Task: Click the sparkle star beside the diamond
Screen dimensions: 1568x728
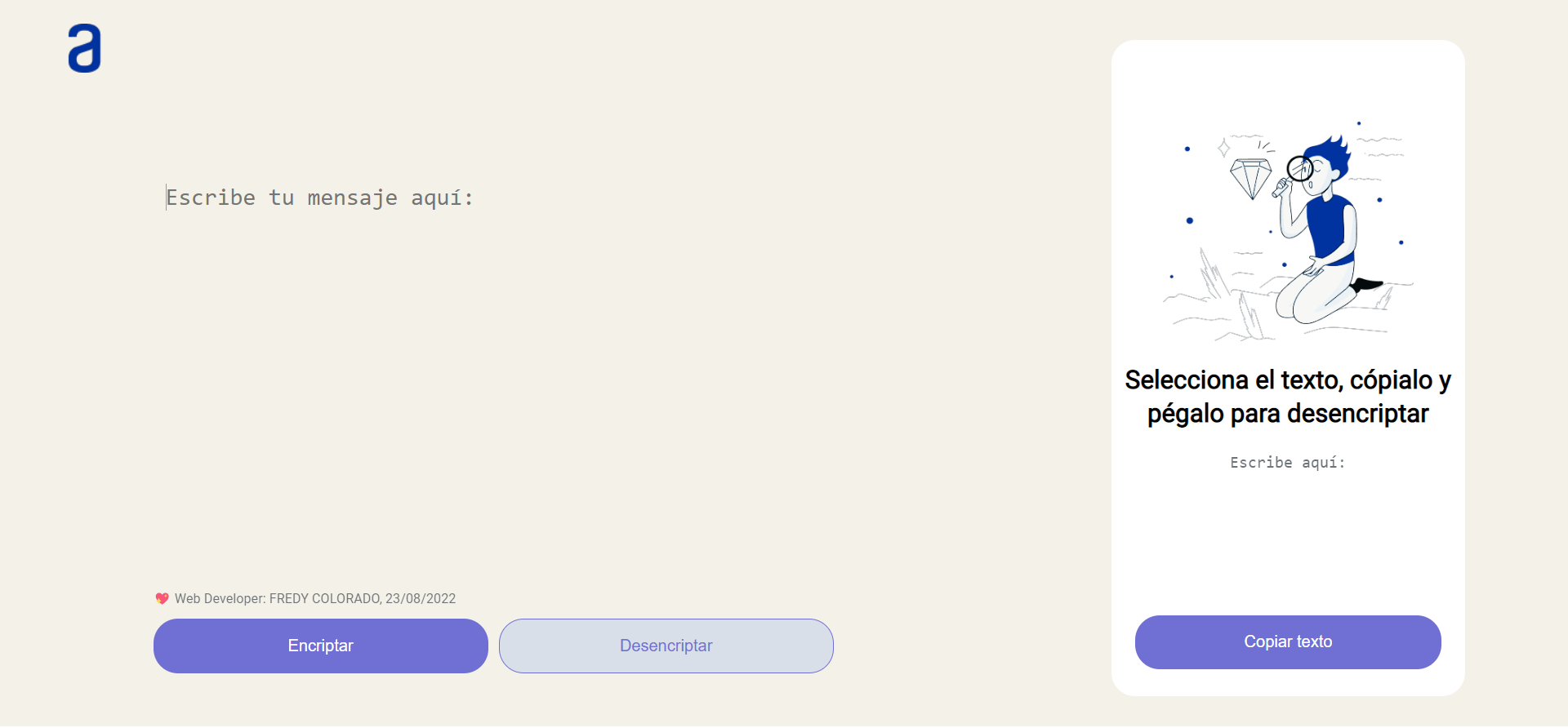Action: click(1223, 148)
